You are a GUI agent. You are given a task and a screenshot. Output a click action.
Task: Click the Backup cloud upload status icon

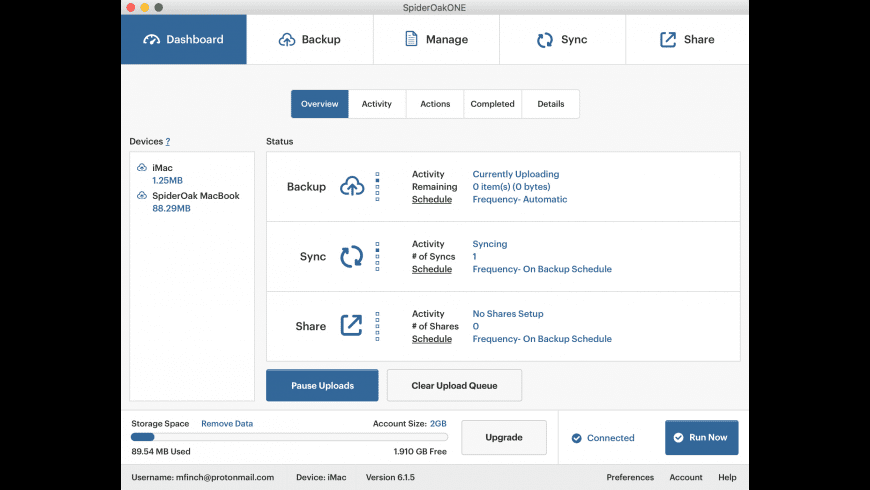(352, 186)
